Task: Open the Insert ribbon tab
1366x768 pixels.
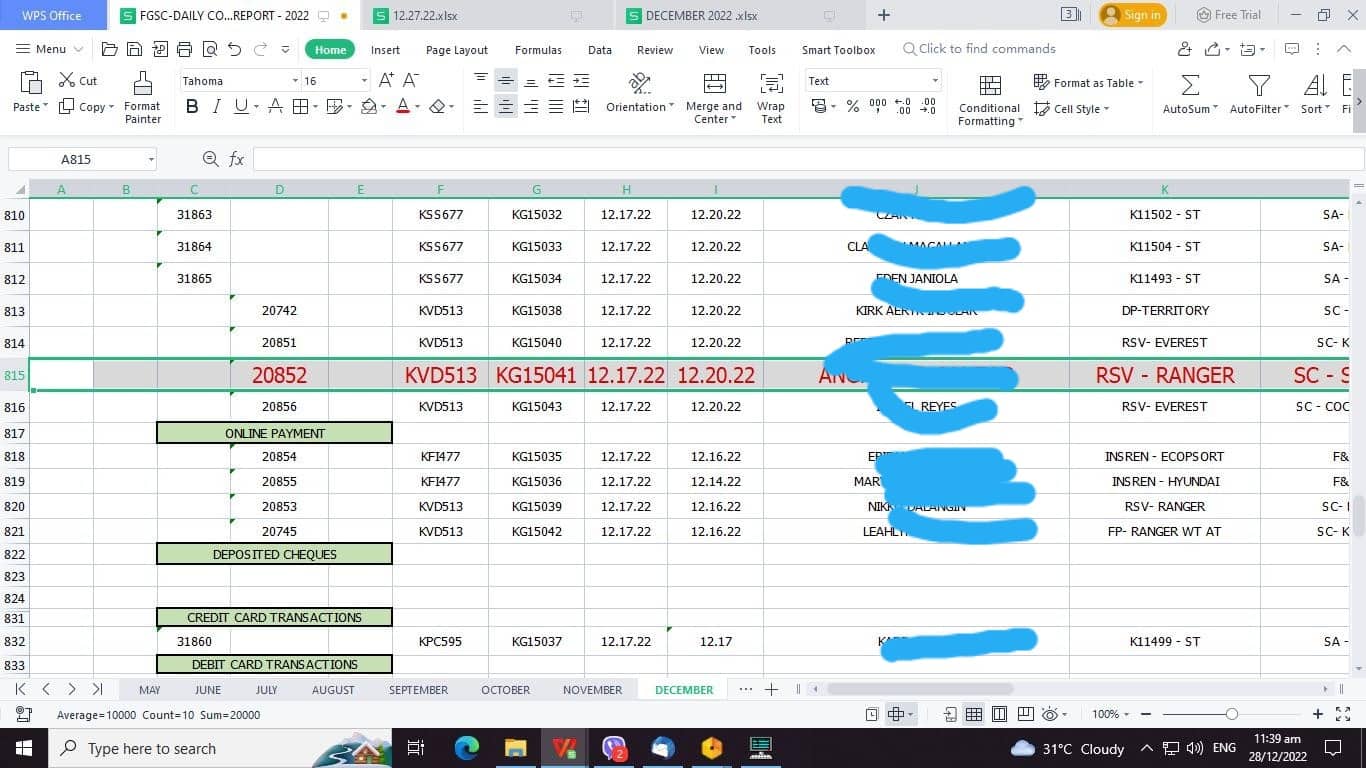Action: click(385, 50)
